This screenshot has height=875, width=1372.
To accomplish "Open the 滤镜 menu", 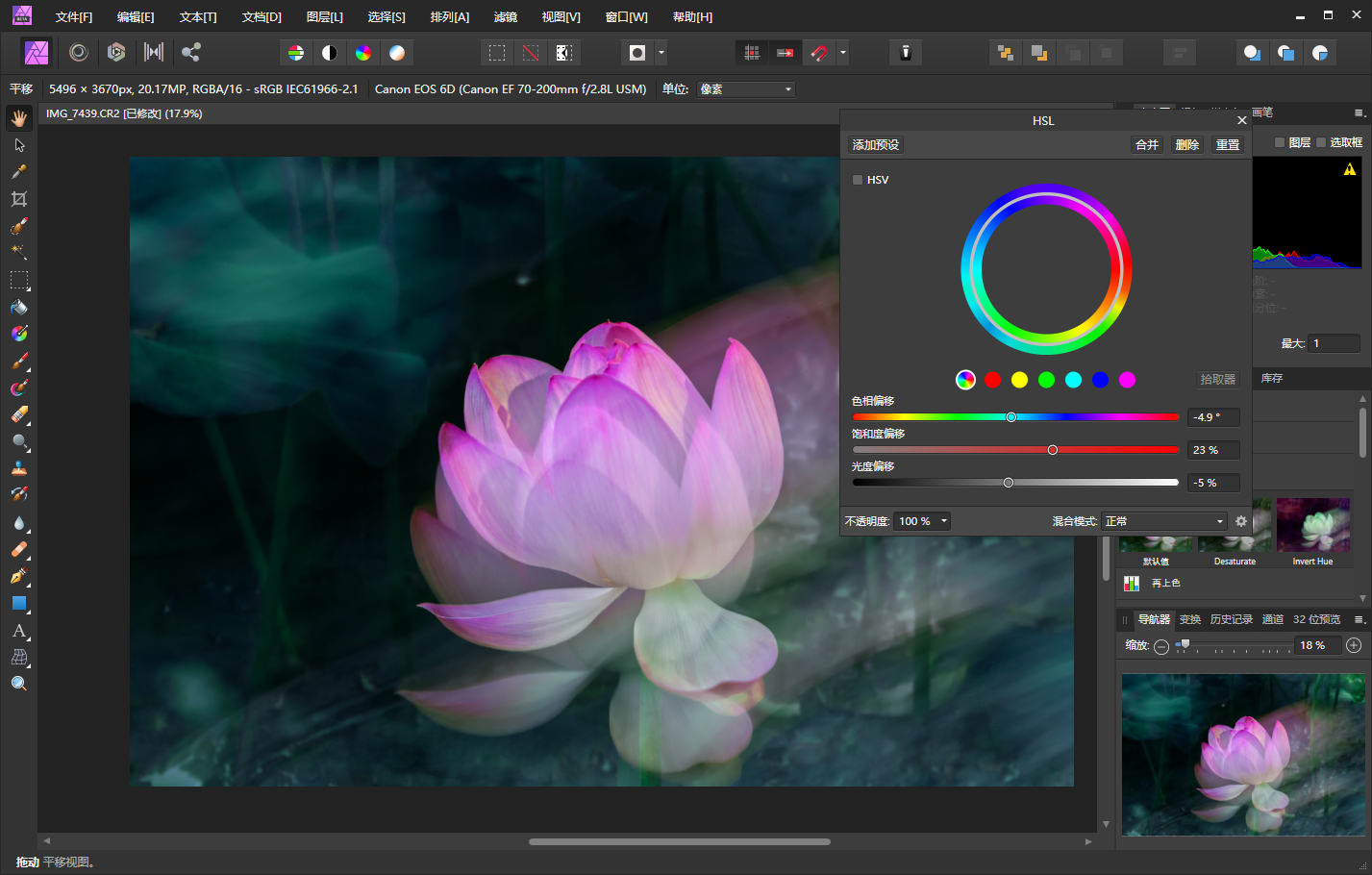I will pyautogui.click(x=506, y=17).
